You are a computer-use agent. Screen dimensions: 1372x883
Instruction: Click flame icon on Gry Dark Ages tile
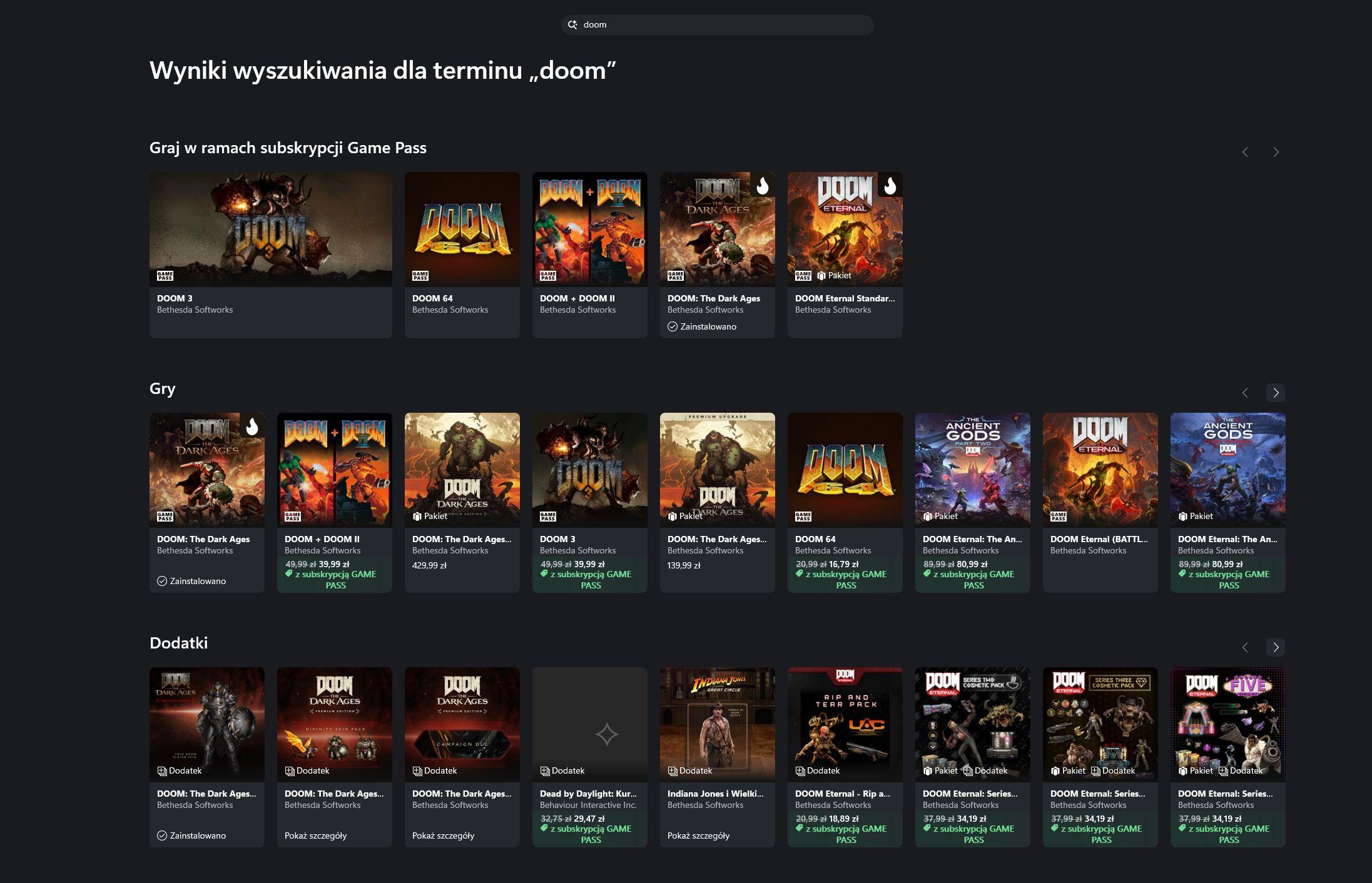click(x=252, y=426)
